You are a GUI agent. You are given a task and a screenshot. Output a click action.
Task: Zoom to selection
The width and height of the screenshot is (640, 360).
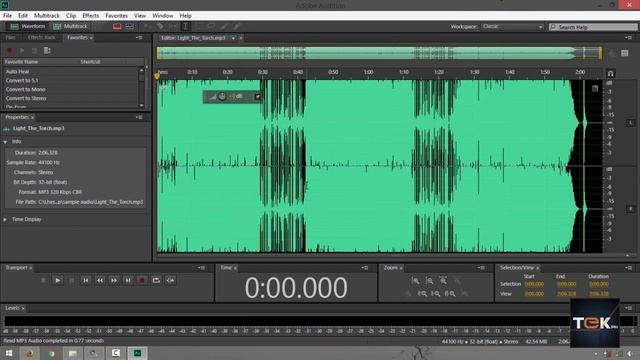coord(450,293)
